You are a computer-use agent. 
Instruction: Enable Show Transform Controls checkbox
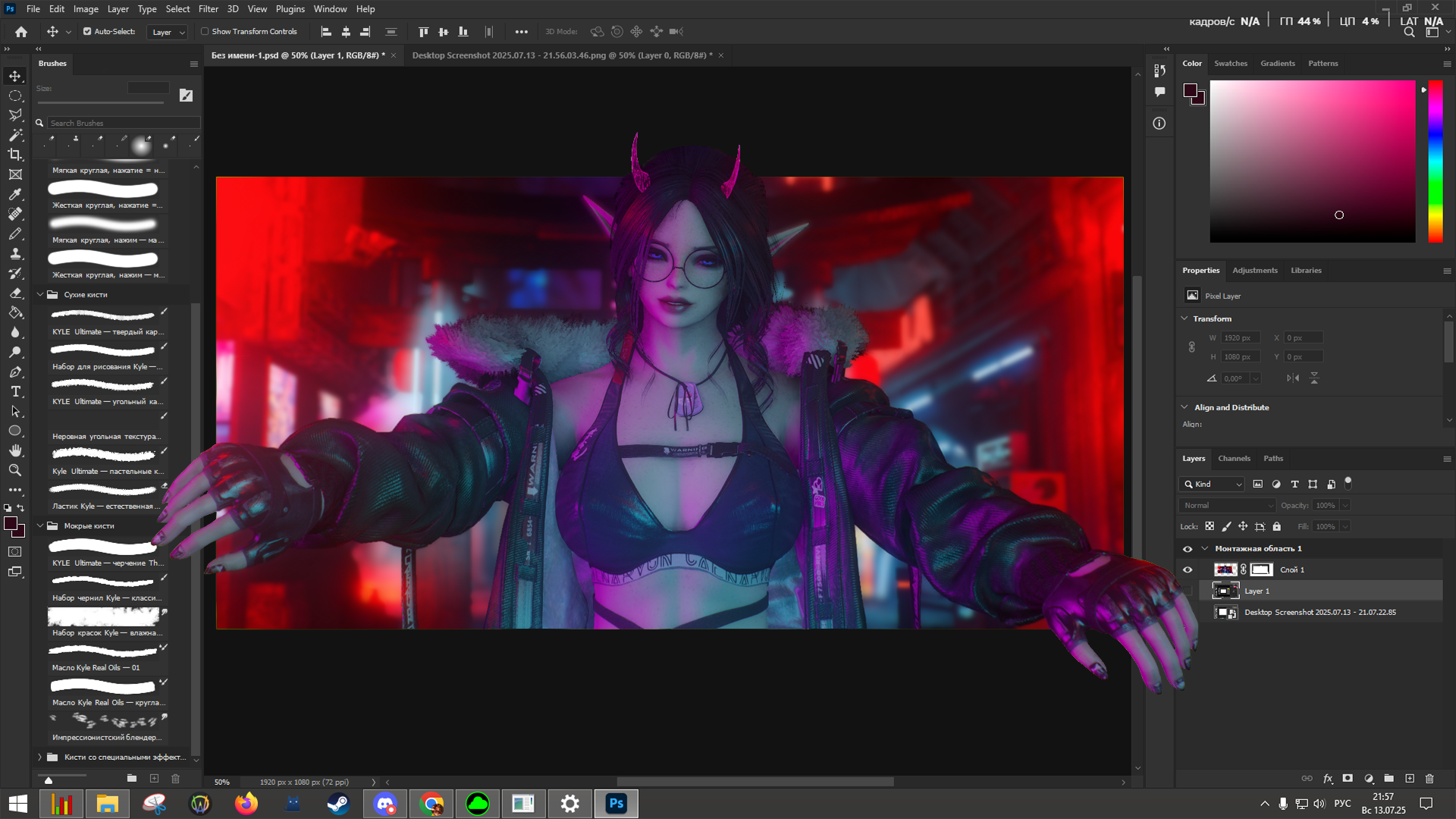pos(205,32)
